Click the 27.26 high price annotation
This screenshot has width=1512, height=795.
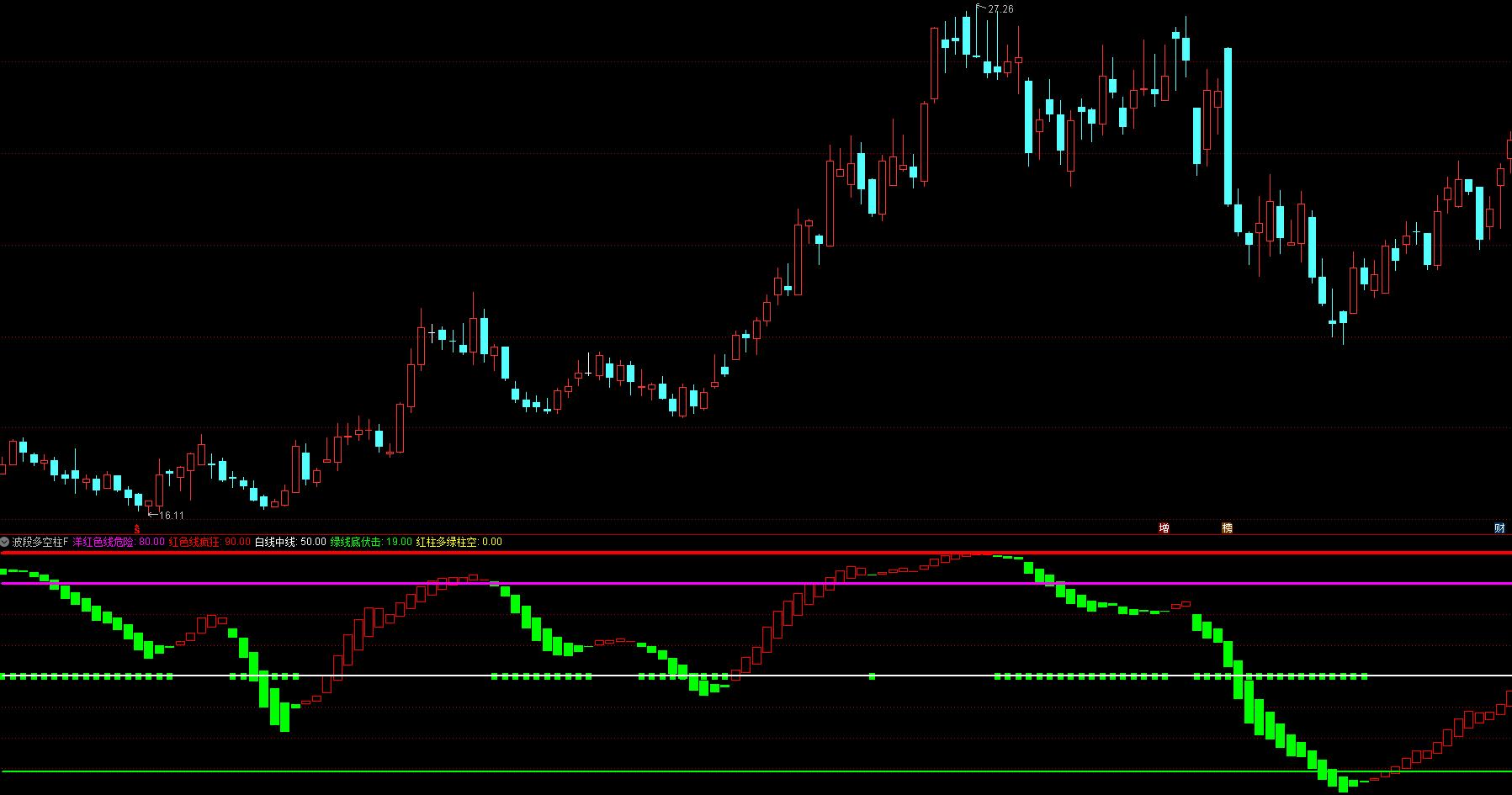1000,9
